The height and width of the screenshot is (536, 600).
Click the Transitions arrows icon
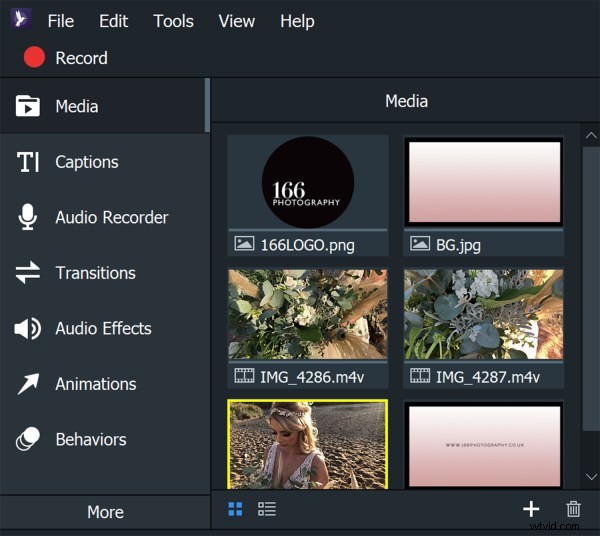coord(28,272)
